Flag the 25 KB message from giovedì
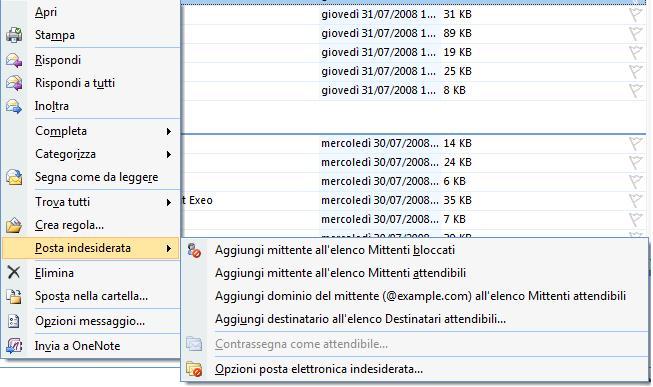Viewport: 653px width, 387px height. [x=636, y=72]
